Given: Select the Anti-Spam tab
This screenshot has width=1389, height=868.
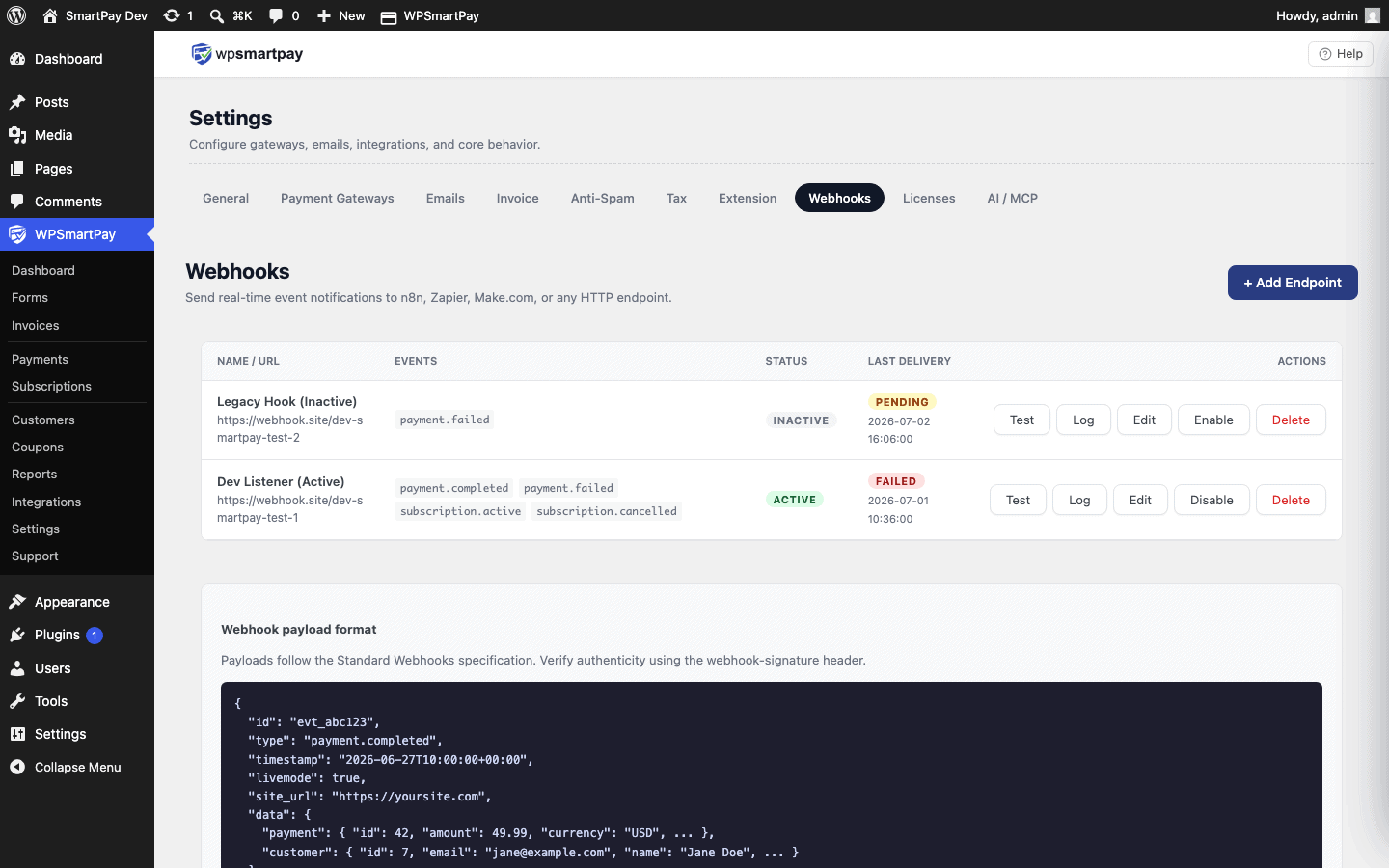Looking at the screenshot, I should click(603, 198).
